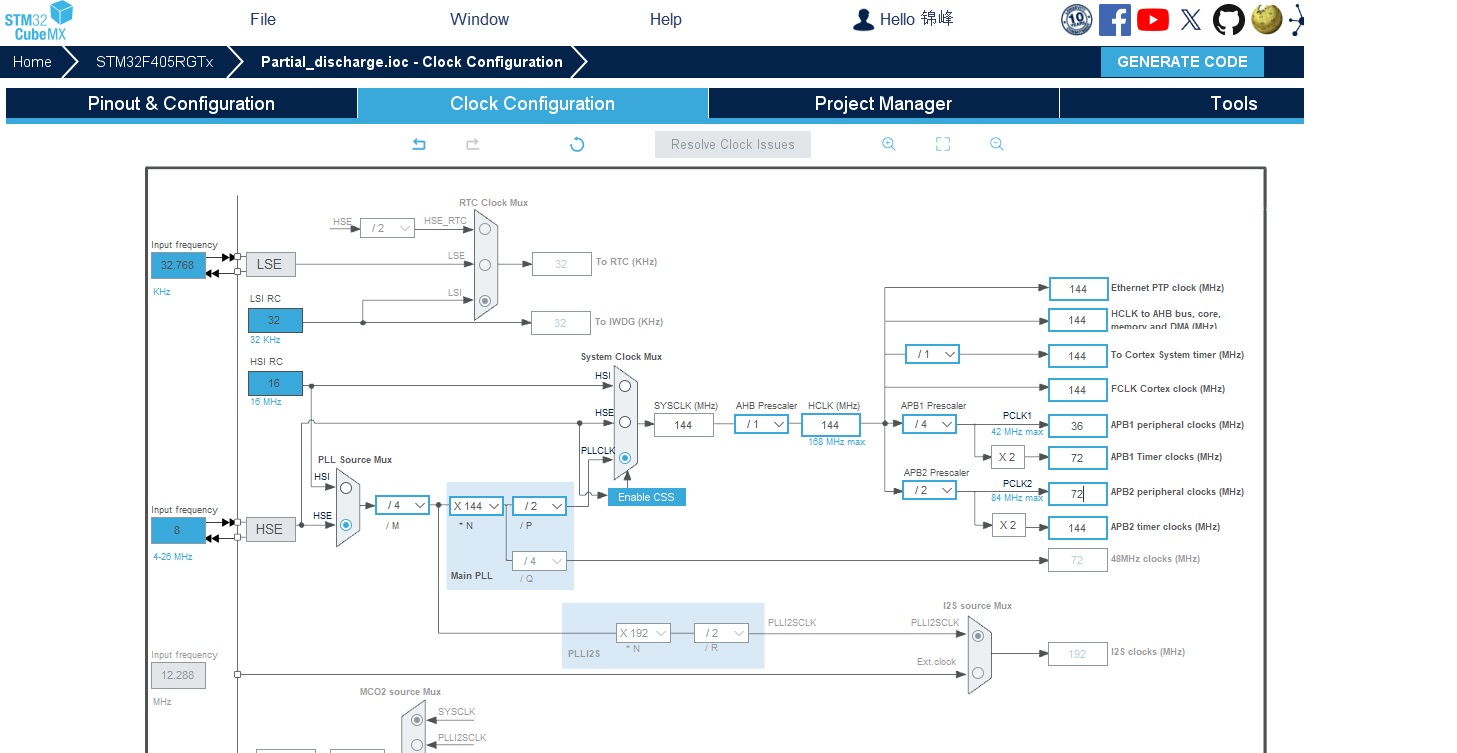Open the AHB Prescaler dropdown
1457x753 pixels.
click(761, 424)
